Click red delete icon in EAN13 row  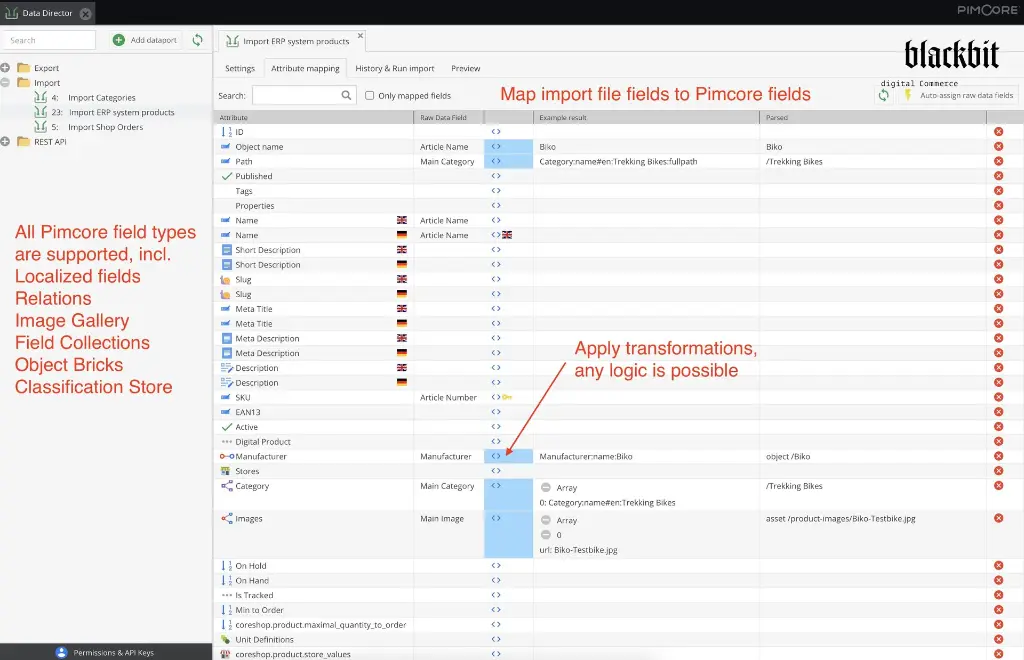[x=999, y=412]
